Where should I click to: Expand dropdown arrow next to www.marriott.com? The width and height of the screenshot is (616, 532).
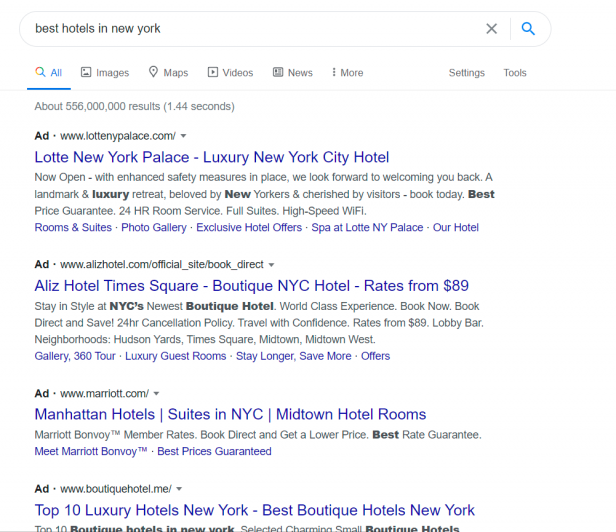[156, 394]
